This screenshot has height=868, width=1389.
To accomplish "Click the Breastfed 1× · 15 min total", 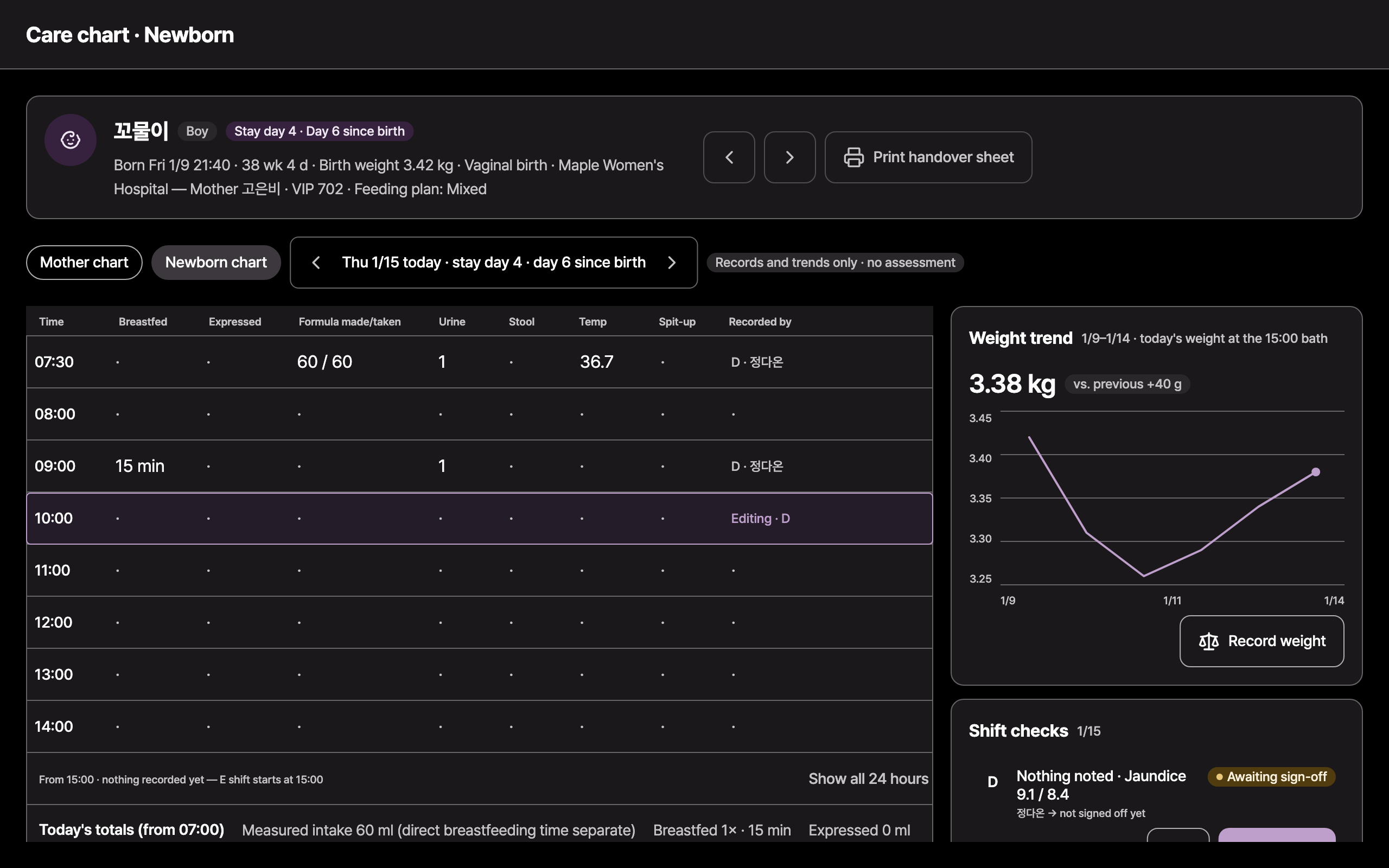I will (x=722, y=830).
